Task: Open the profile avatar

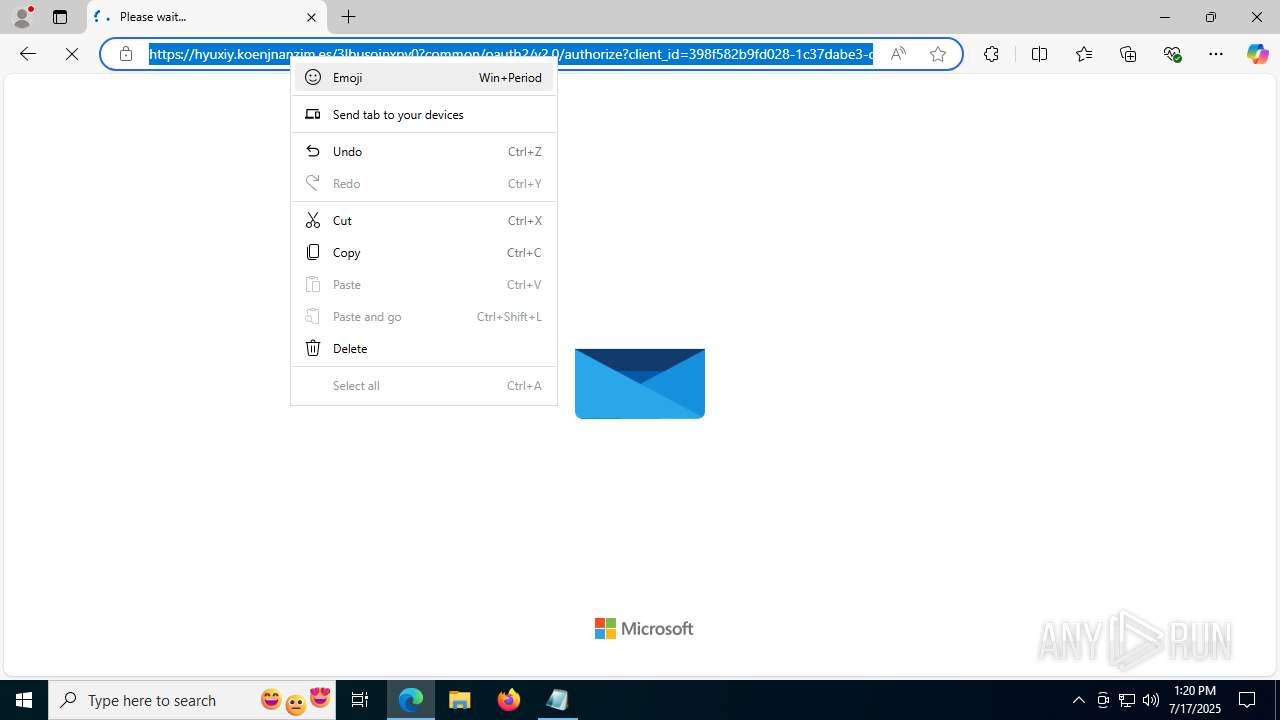Action: 22,17
